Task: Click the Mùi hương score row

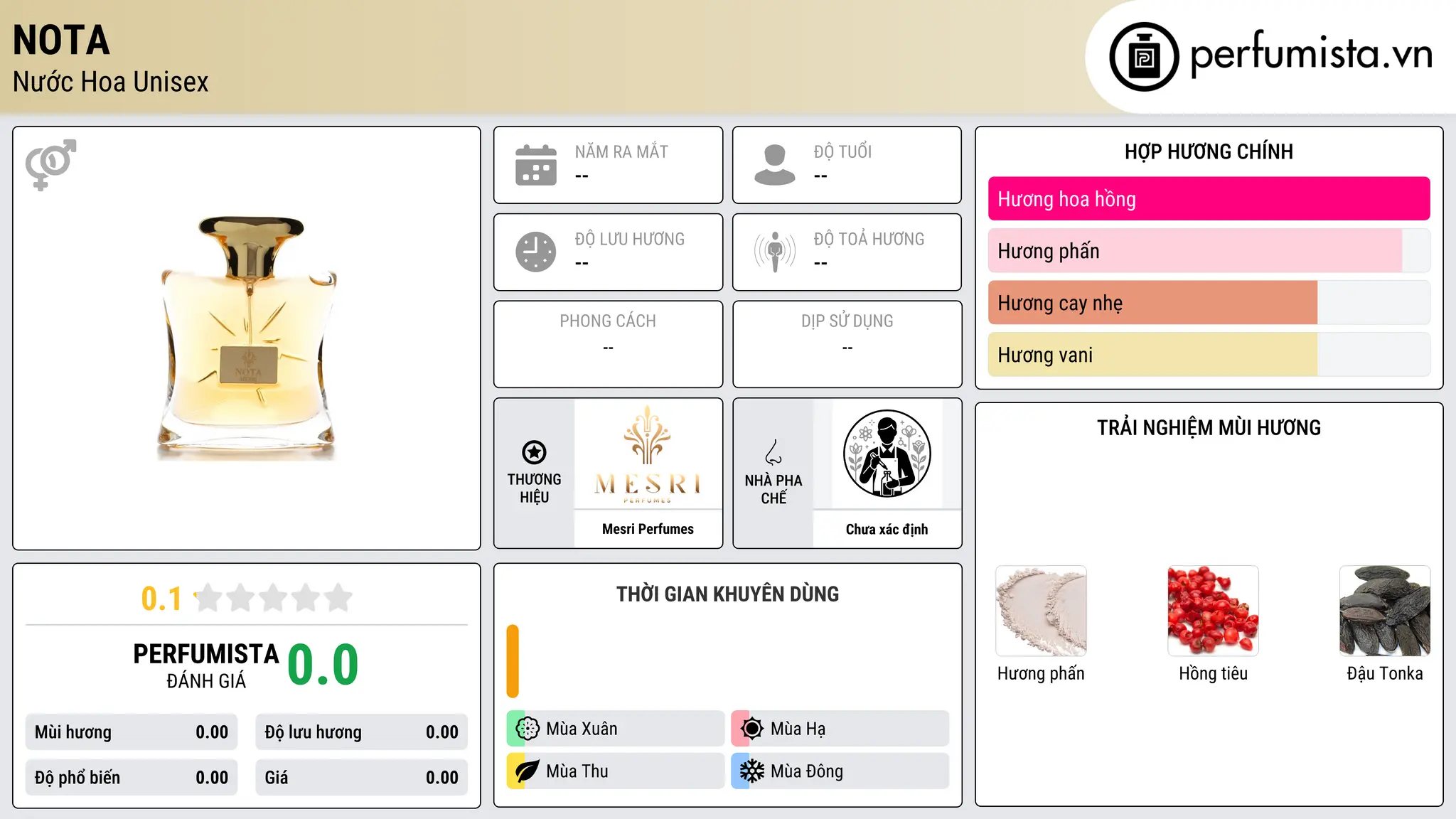Action: point(132,732)
